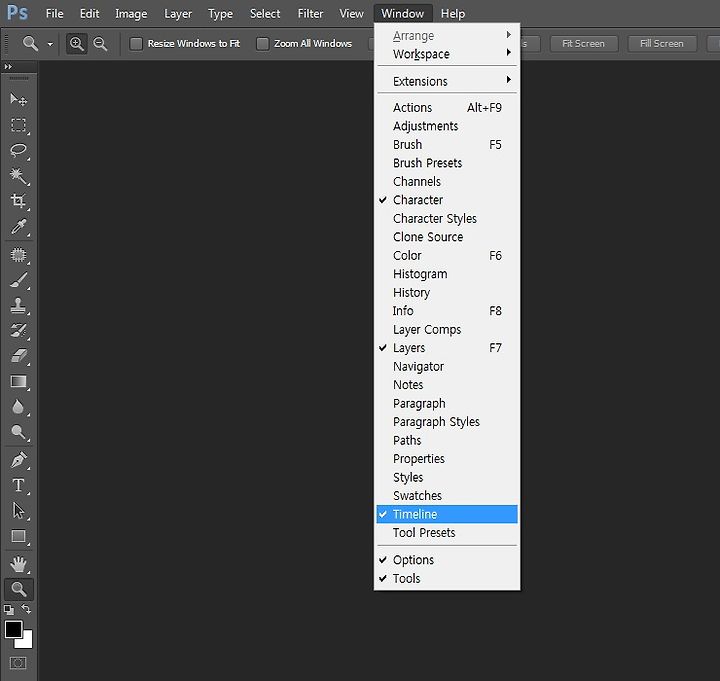Screen dimensions: 720x681
Task: Uncheck the Character panel entry
Action: 447,200
